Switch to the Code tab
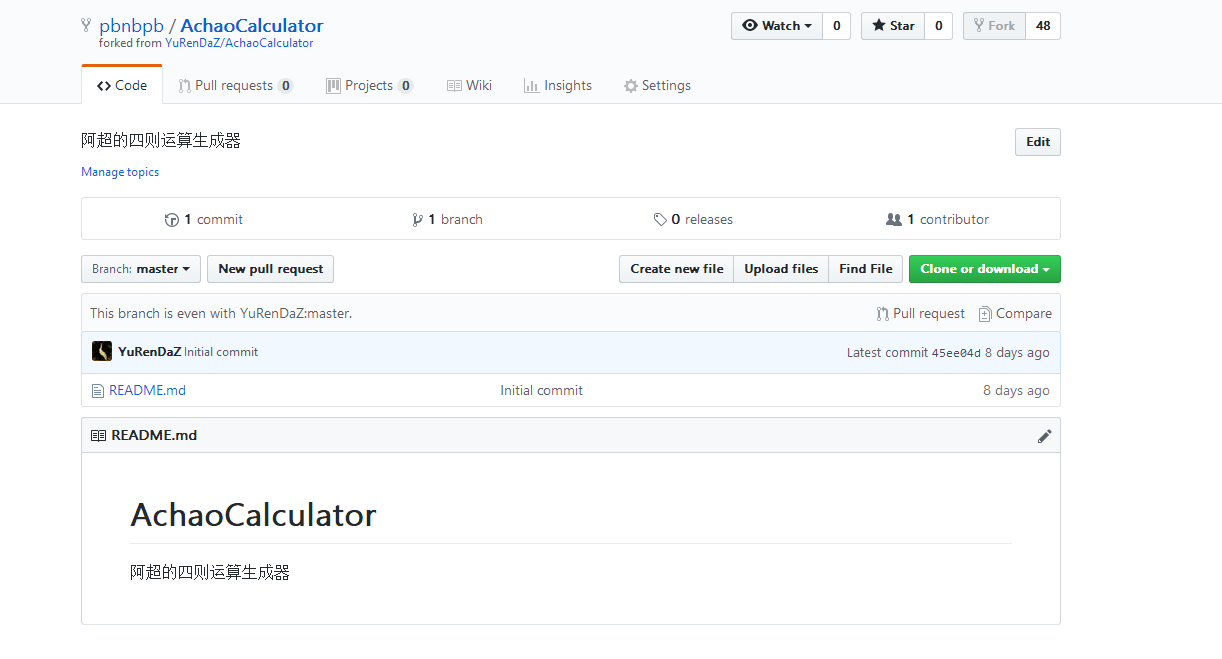 (122, 85)
